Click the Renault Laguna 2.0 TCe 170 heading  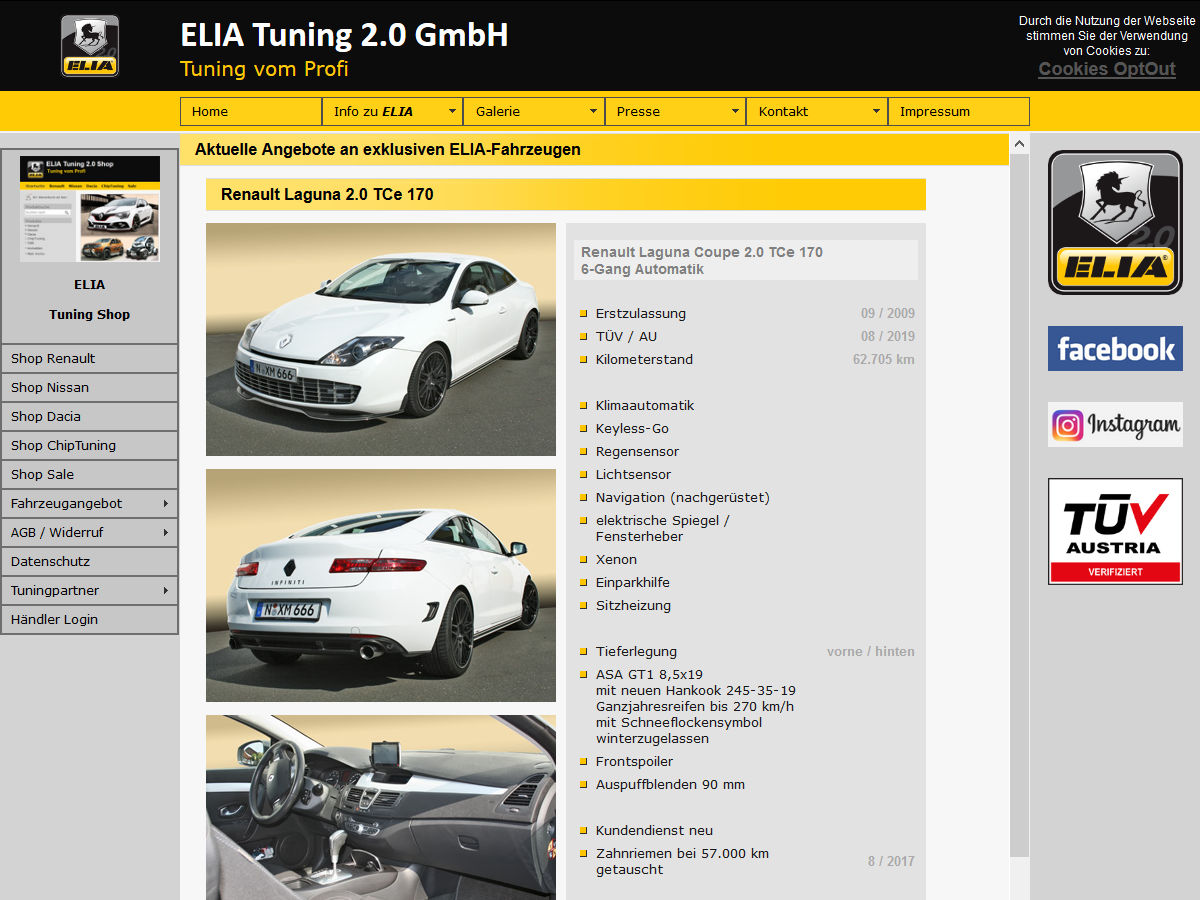[x=327, y=194]
